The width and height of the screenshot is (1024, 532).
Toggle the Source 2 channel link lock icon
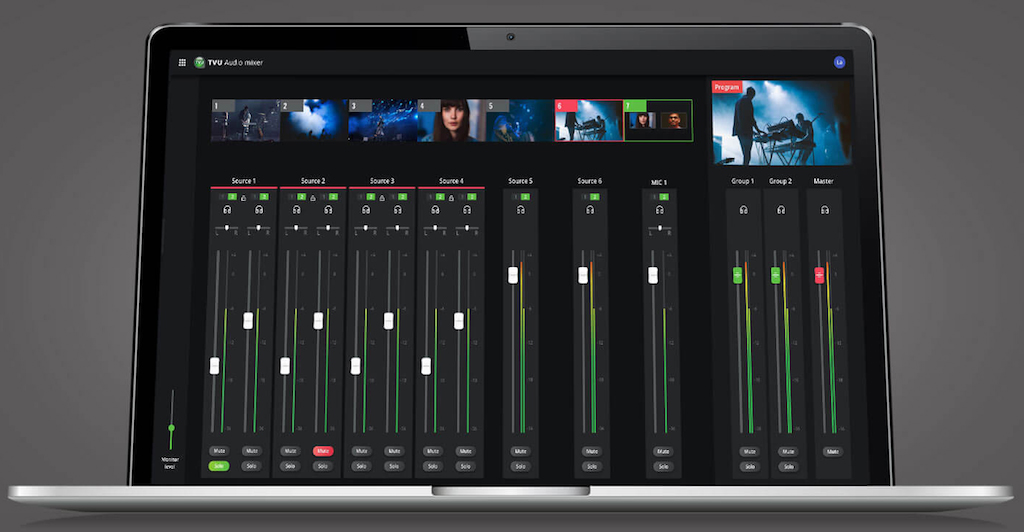[x=313, y=197]
